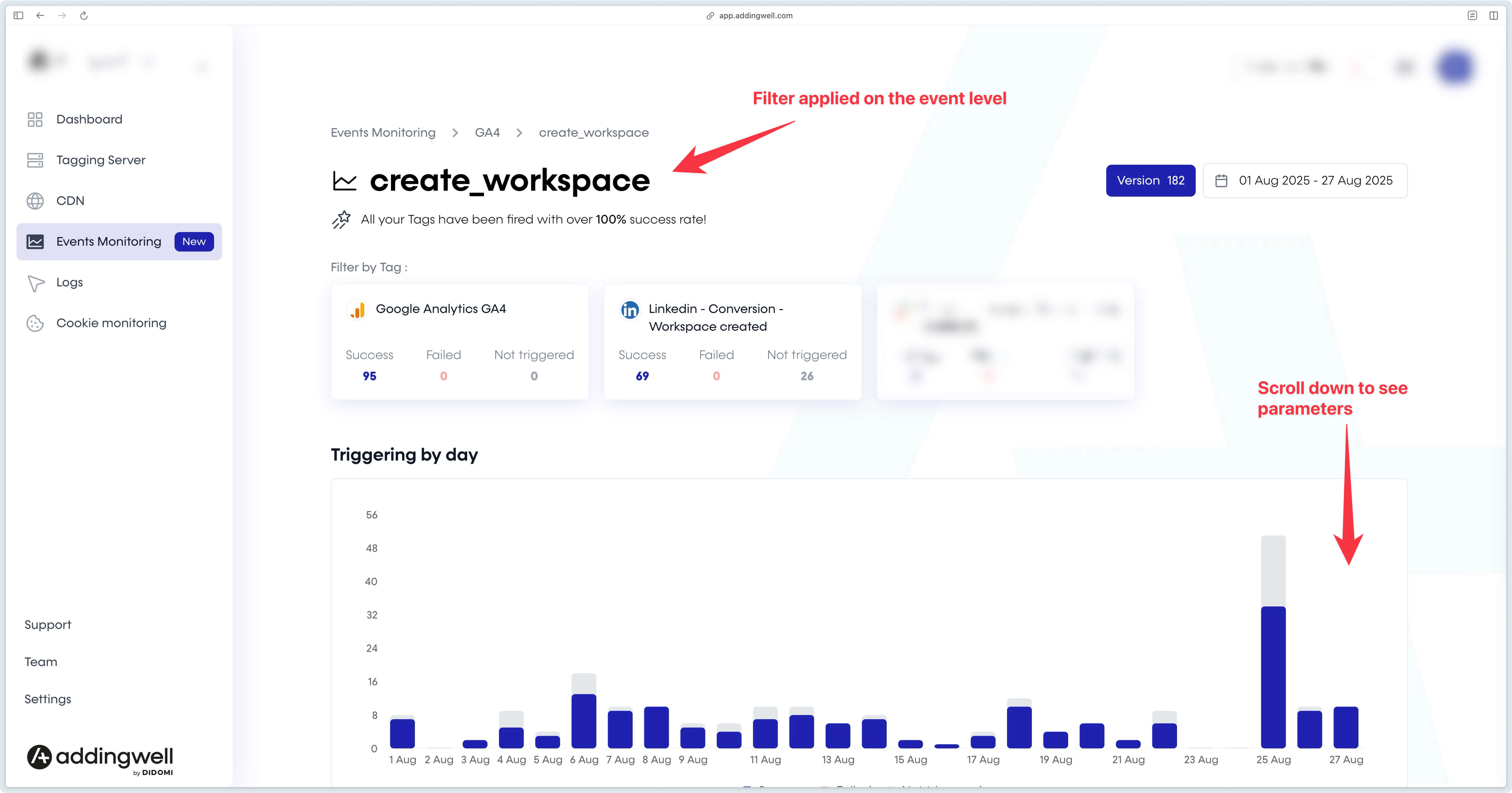
Task: Click the 17 Aug bar in chart
Action: [983, 740]
